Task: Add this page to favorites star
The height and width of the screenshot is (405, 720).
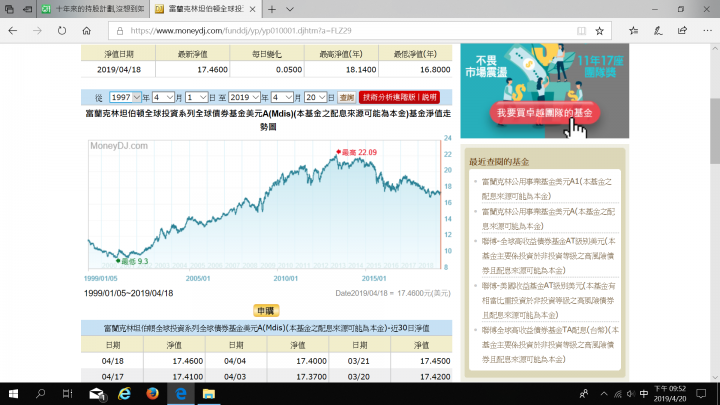Action: click(x=599, y=31)
